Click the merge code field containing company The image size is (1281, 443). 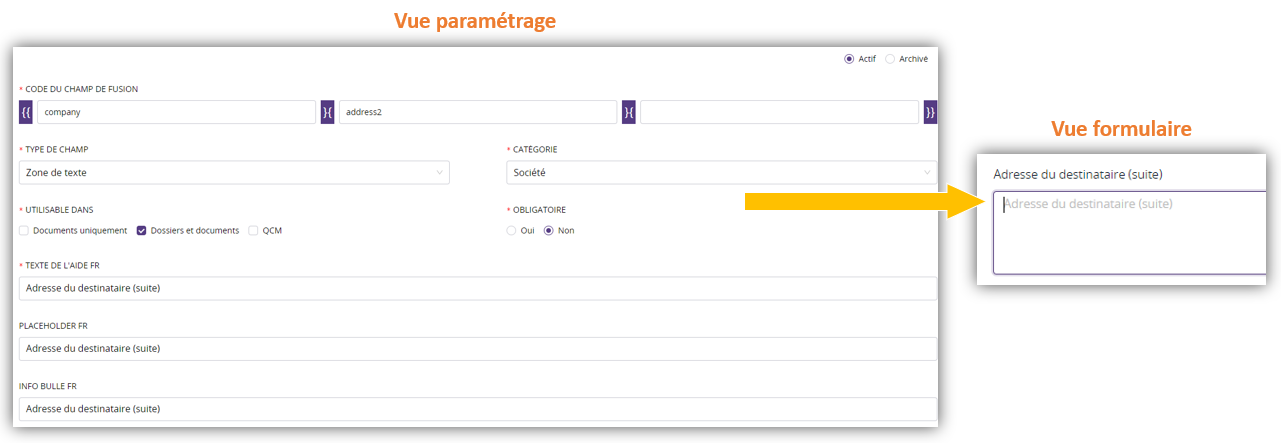pos(176,112)
